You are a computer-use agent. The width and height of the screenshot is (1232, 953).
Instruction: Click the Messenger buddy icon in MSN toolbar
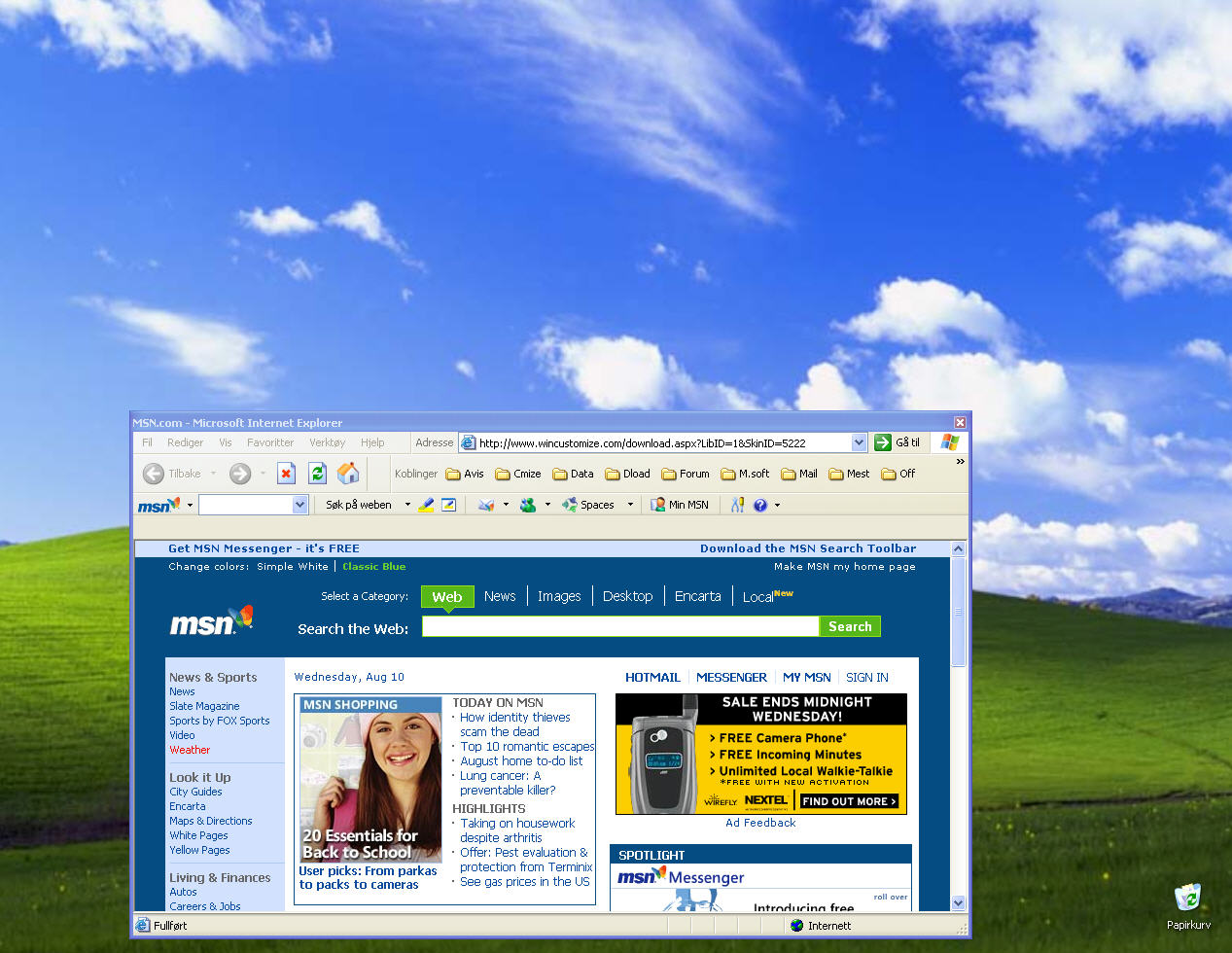pos(528,505)
